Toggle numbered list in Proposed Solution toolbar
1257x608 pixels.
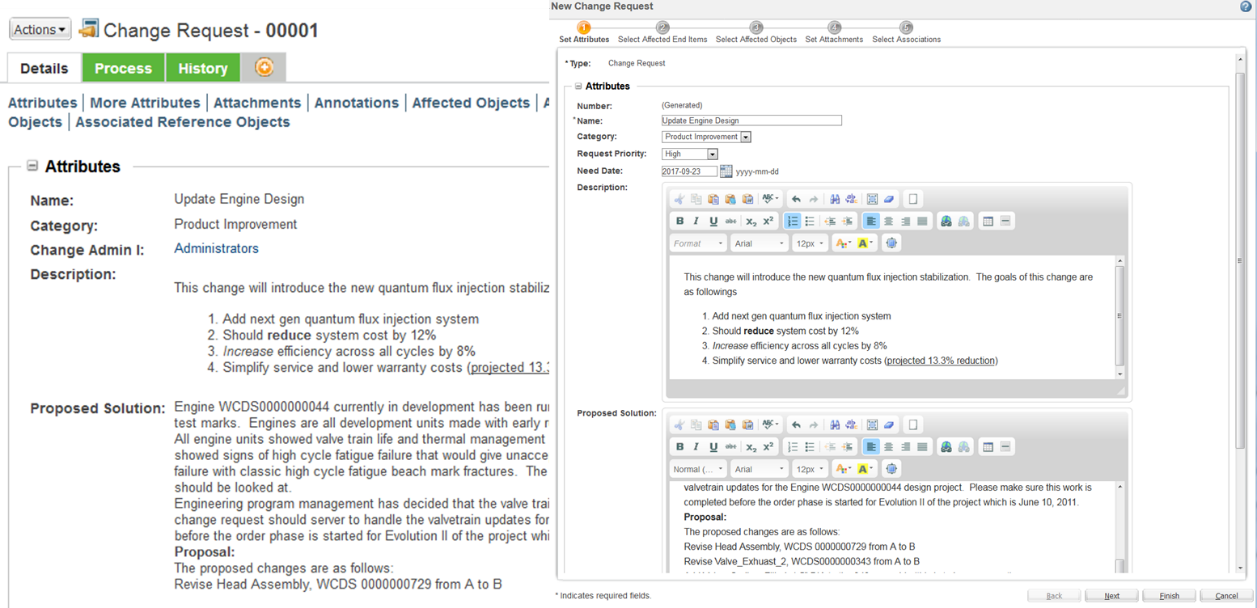click(792, 446)
